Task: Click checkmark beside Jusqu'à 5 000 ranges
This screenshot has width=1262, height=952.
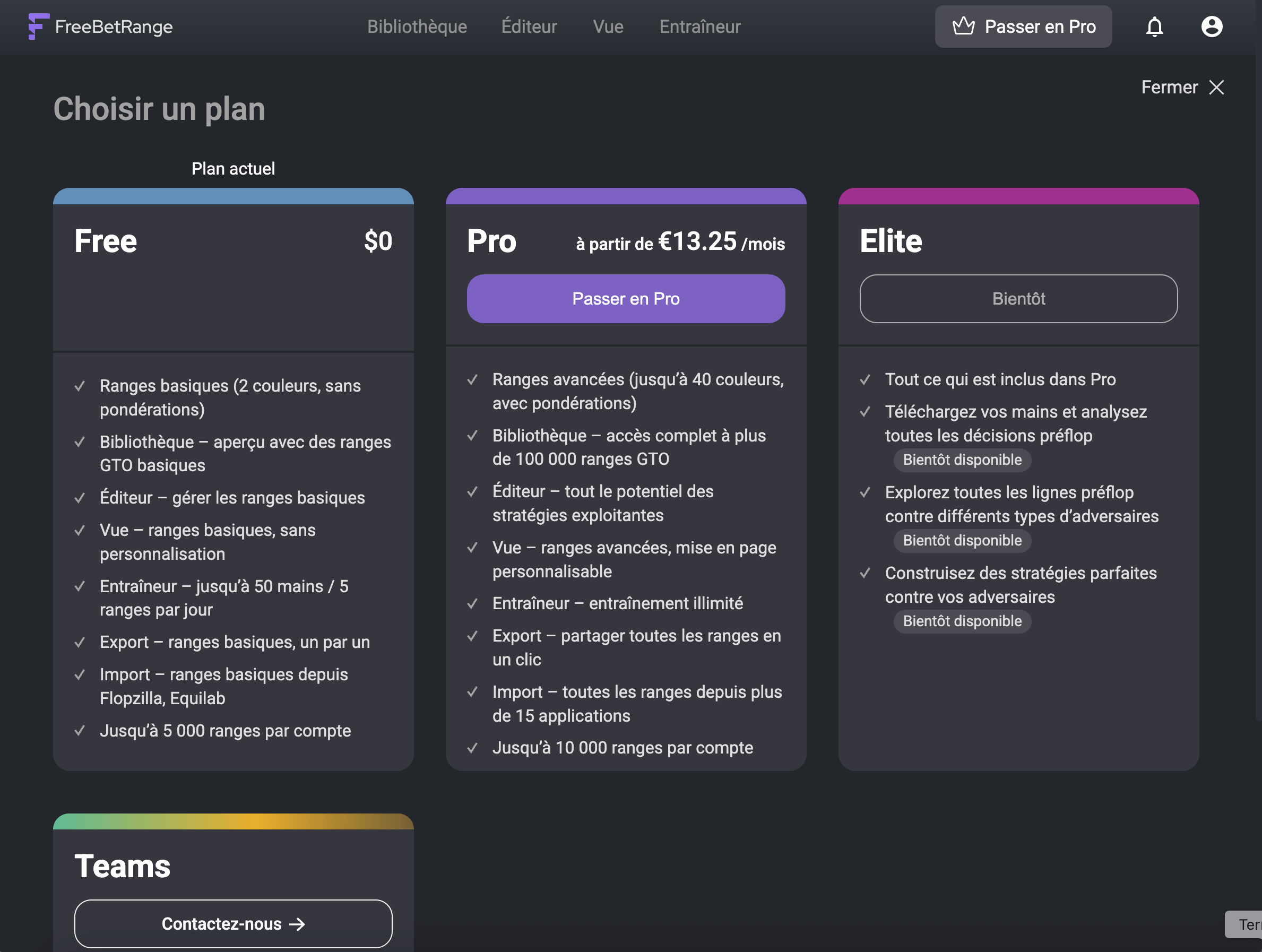Action: pos(80,731)
